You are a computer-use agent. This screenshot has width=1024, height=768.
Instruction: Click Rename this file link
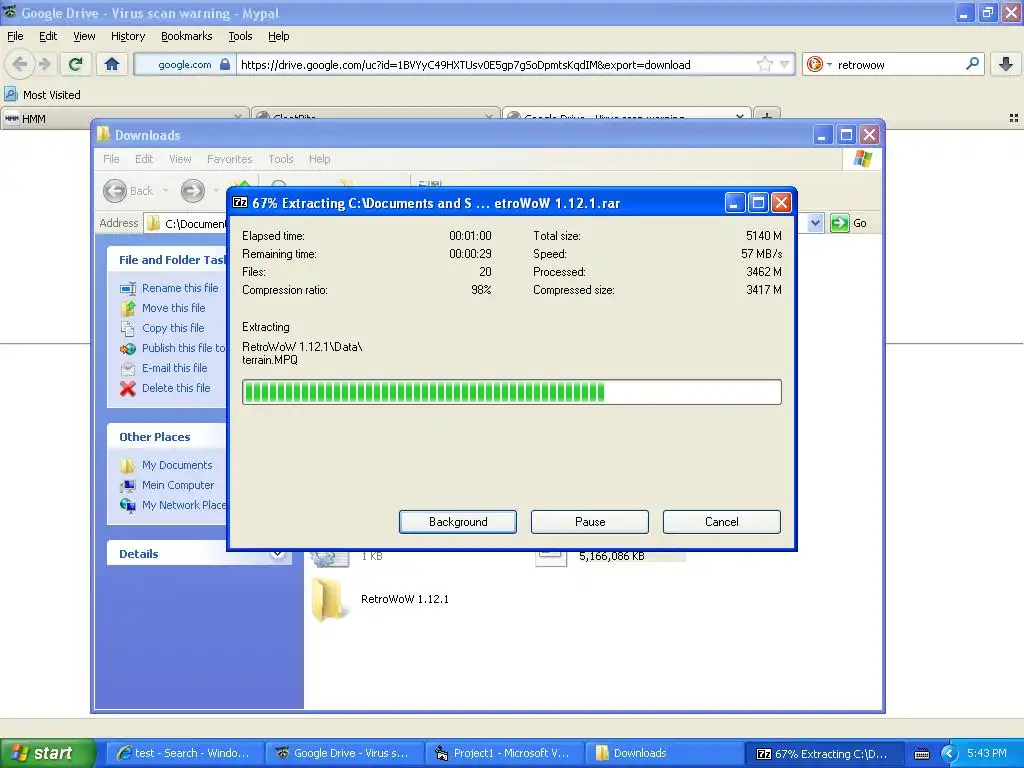(x=180, y=288)
